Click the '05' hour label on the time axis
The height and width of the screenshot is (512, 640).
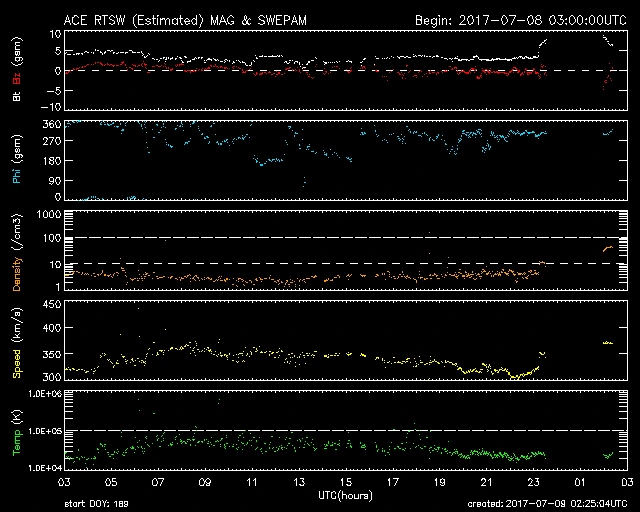pyautogui.click(x=111, y=483)
